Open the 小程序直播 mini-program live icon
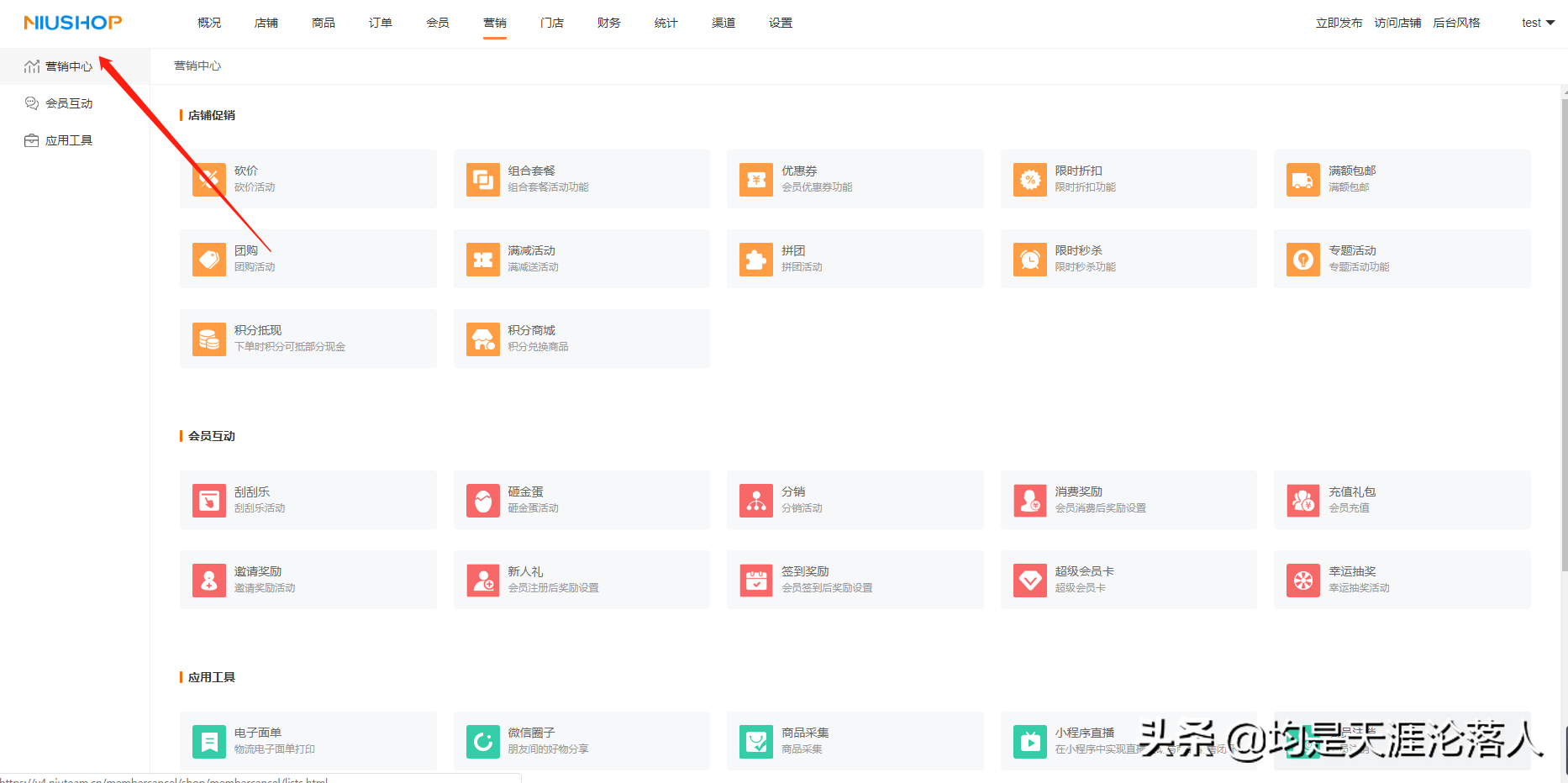The image size is (1568, 783). [x=1029, y=741]
